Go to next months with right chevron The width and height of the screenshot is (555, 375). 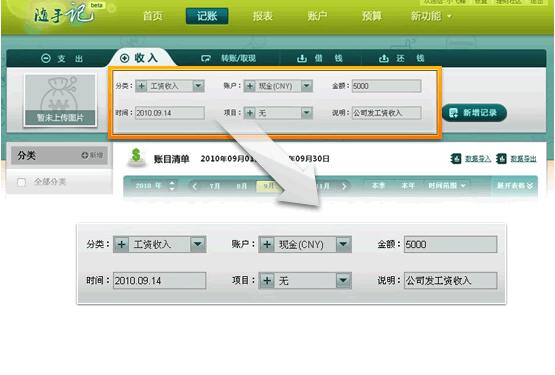coord(344,186)
